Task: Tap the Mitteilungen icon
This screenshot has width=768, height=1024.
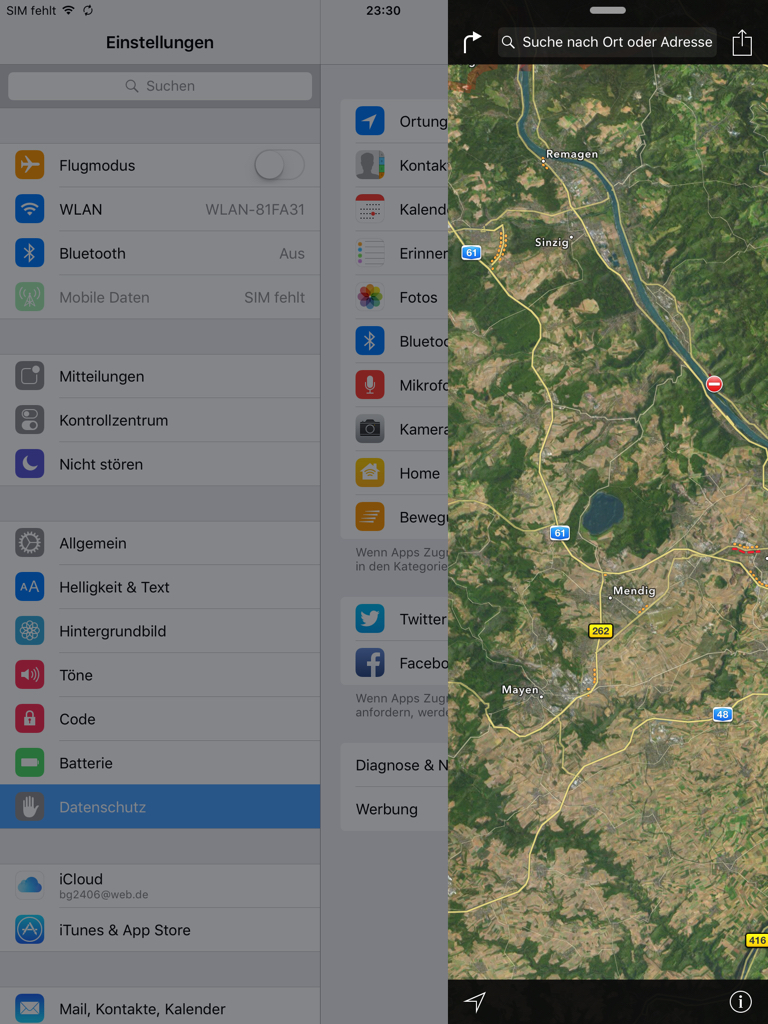Action: [29, 376]
